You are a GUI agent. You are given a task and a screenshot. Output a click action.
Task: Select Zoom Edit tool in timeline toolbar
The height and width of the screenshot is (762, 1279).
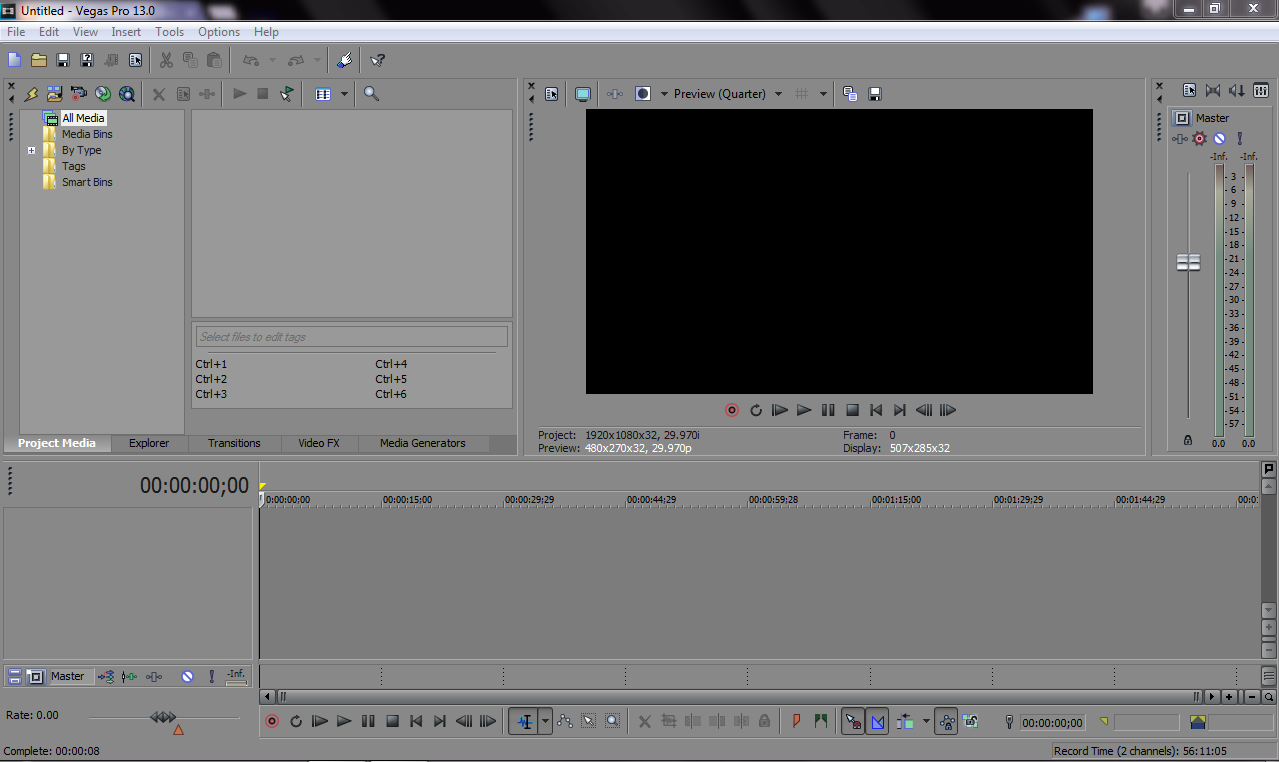pos(613,721)
